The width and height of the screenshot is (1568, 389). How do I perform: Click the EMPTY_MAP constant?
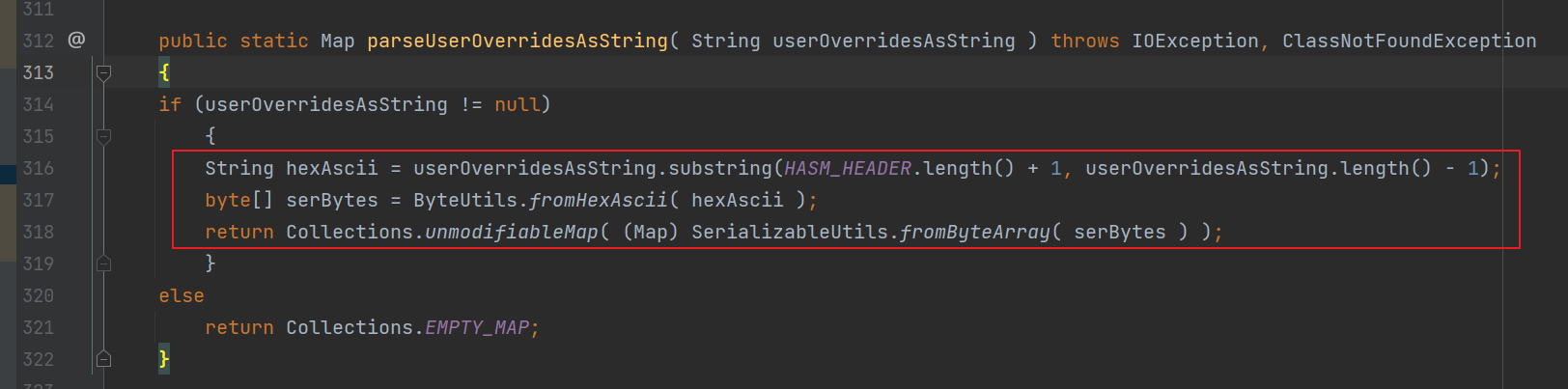(477, 327)
